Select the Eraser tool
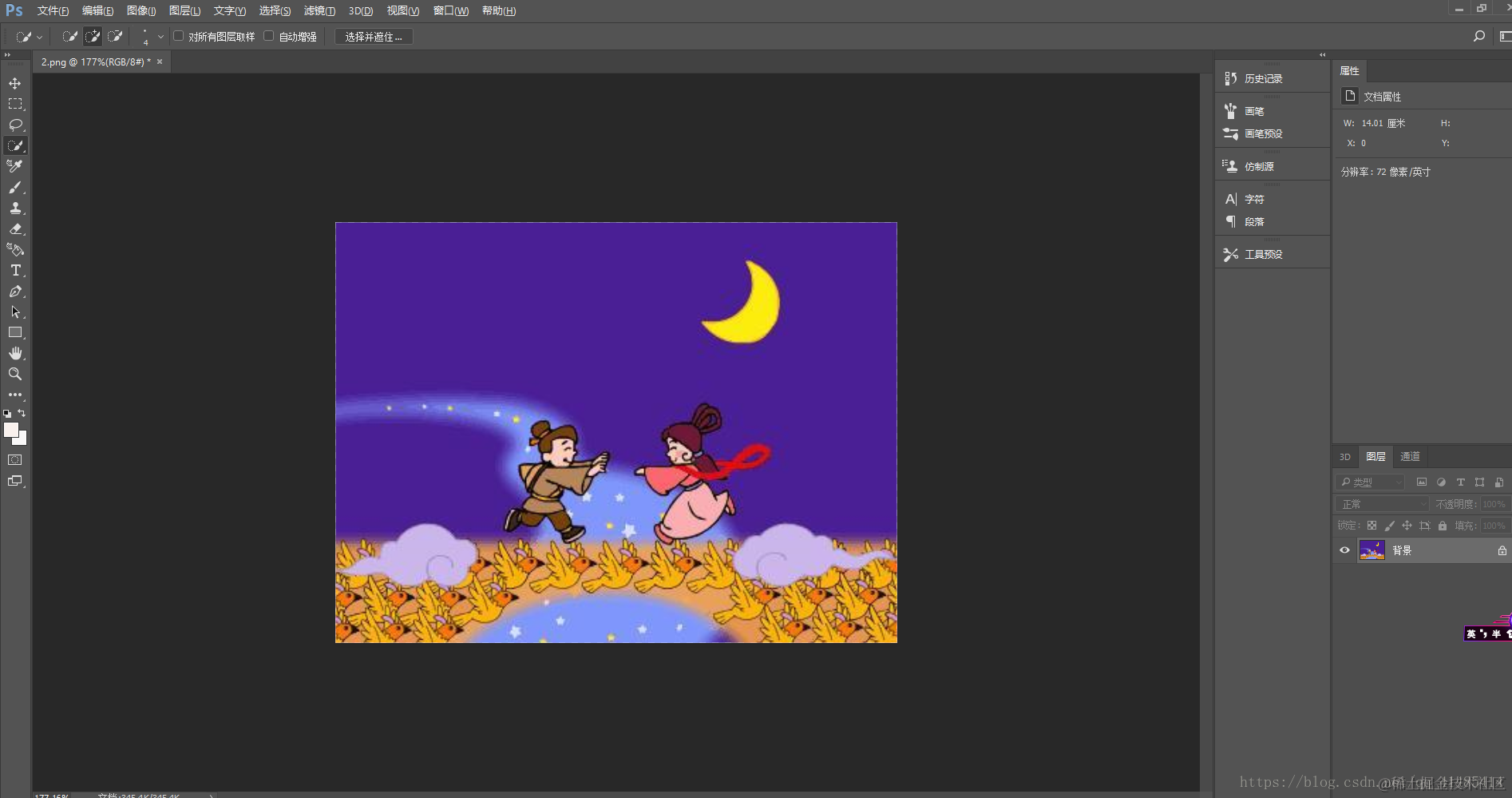The image size is (1512, 798). [x=15, y=228]
